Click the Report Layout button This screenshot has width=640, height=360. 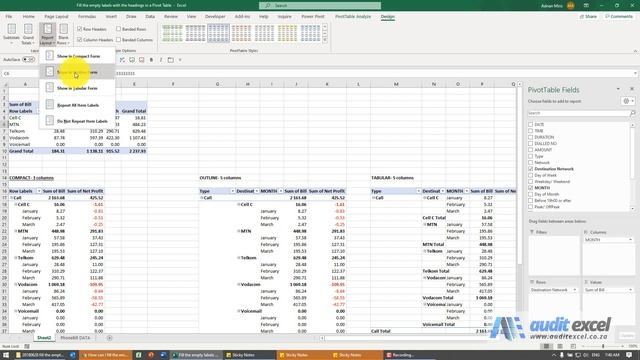click(x=47, y=34)
